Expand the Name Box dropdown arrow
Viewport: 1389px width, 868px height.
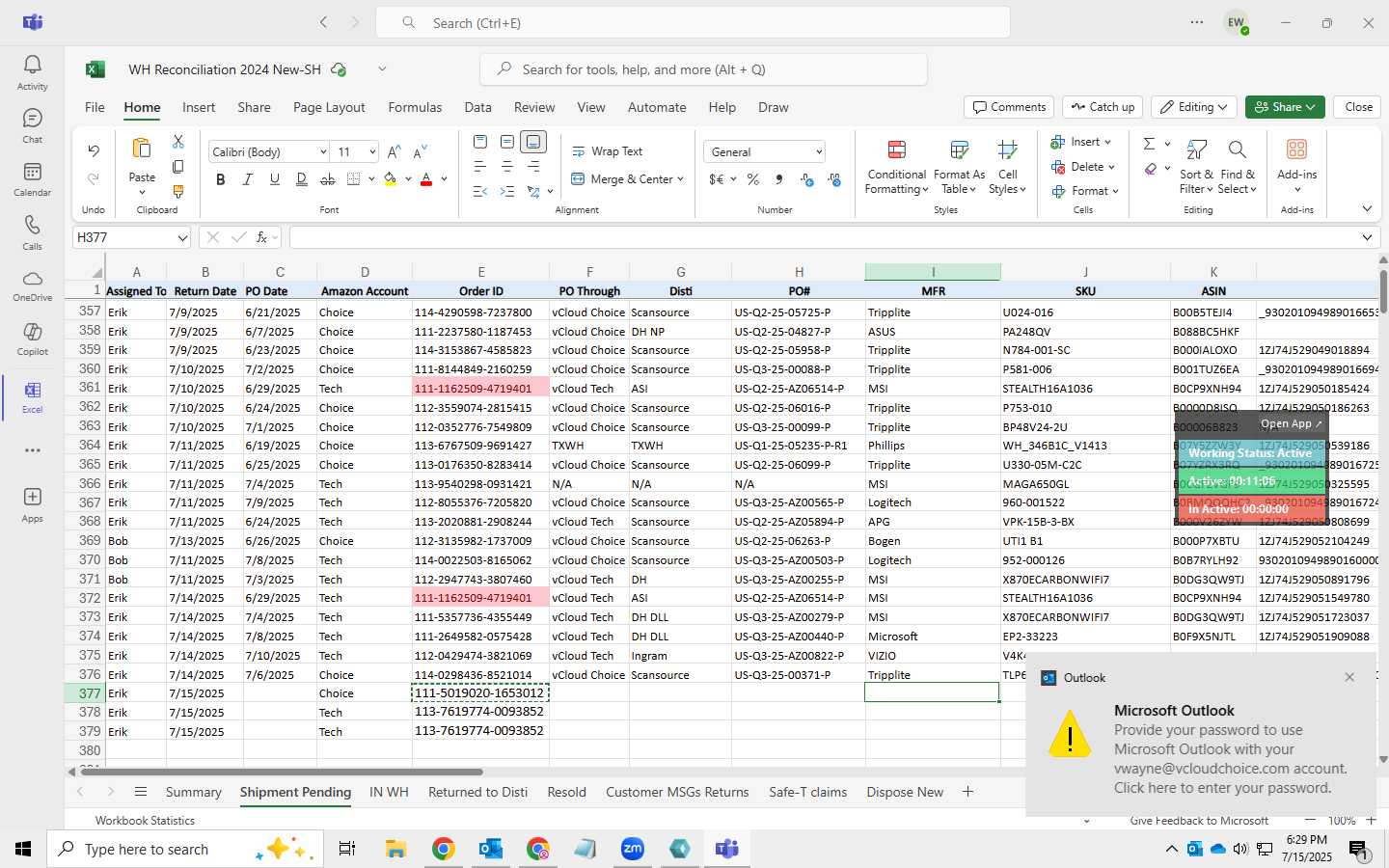(x=182, y=238)
